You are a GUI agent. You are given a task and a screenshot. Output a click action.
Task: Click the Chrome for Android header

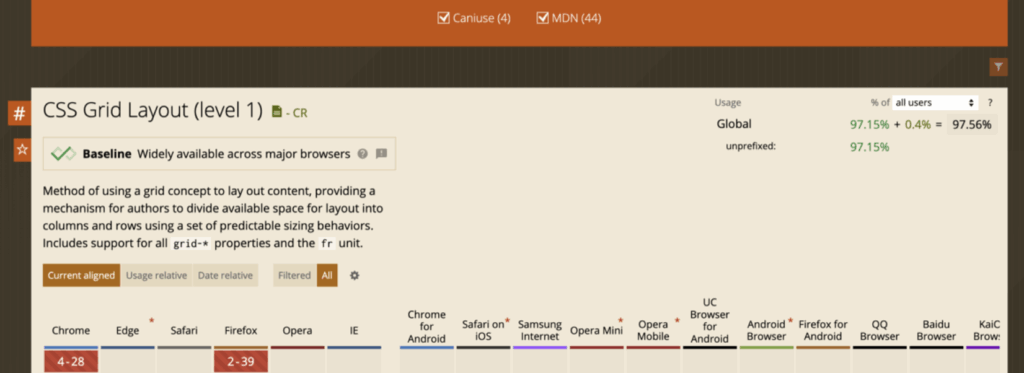click(x=426, y=327)
